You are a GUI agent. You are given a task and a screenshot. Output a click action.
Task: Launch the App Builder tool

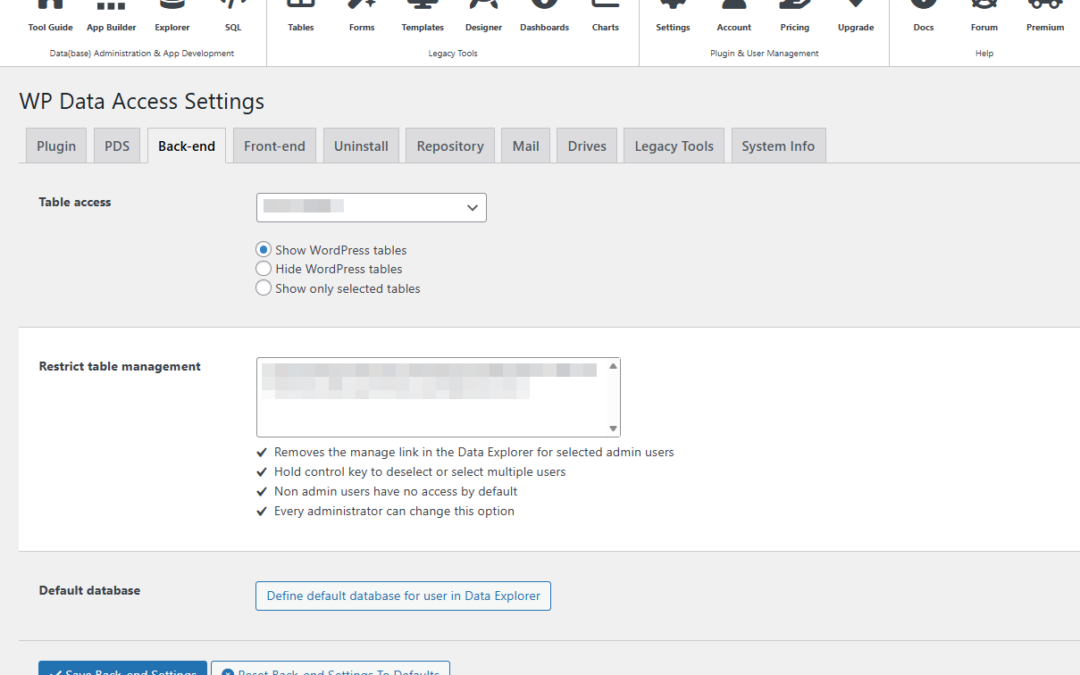[111, 17]
